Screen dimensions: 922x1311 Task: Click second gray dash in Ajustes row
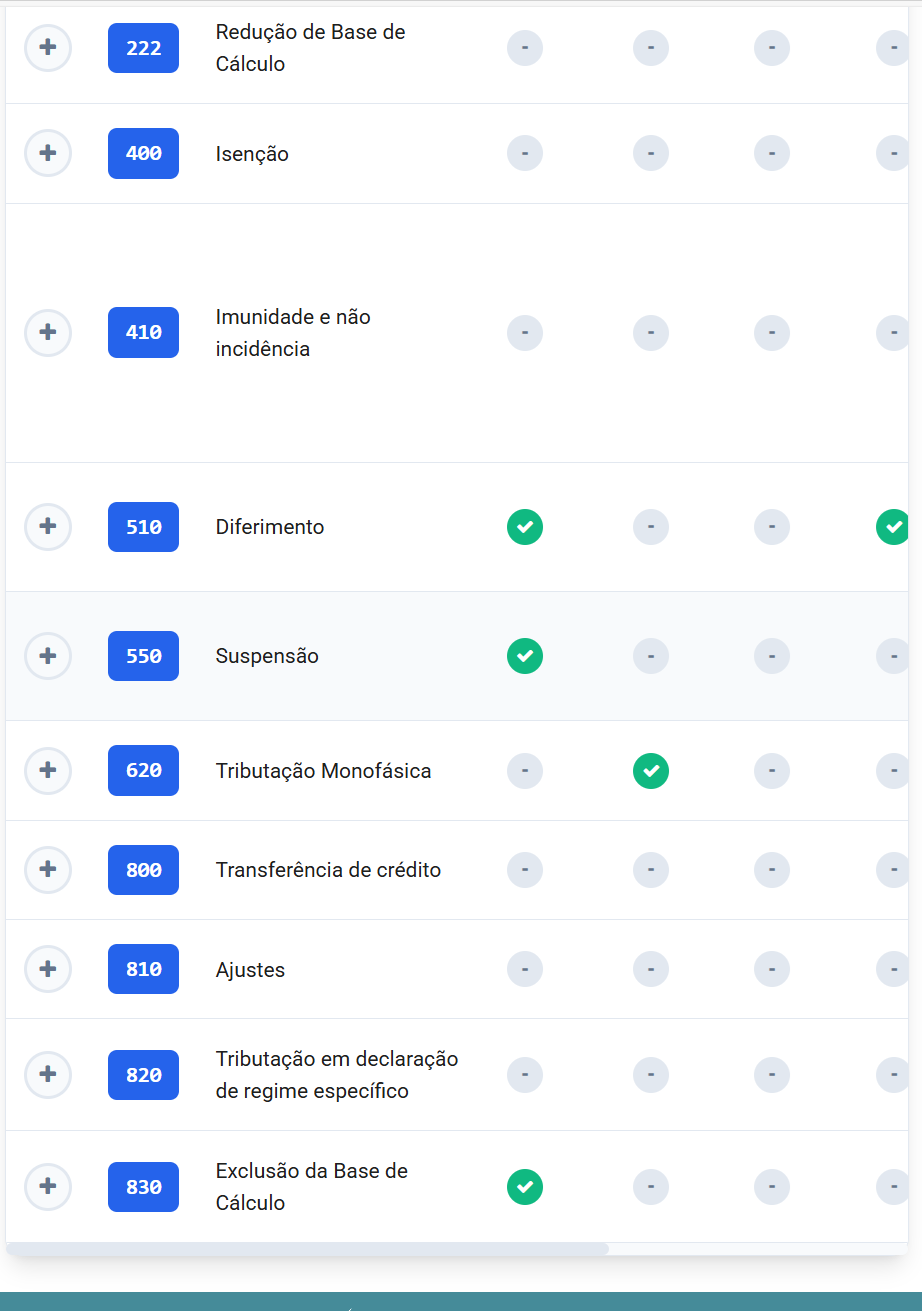[x=651, y=969]
